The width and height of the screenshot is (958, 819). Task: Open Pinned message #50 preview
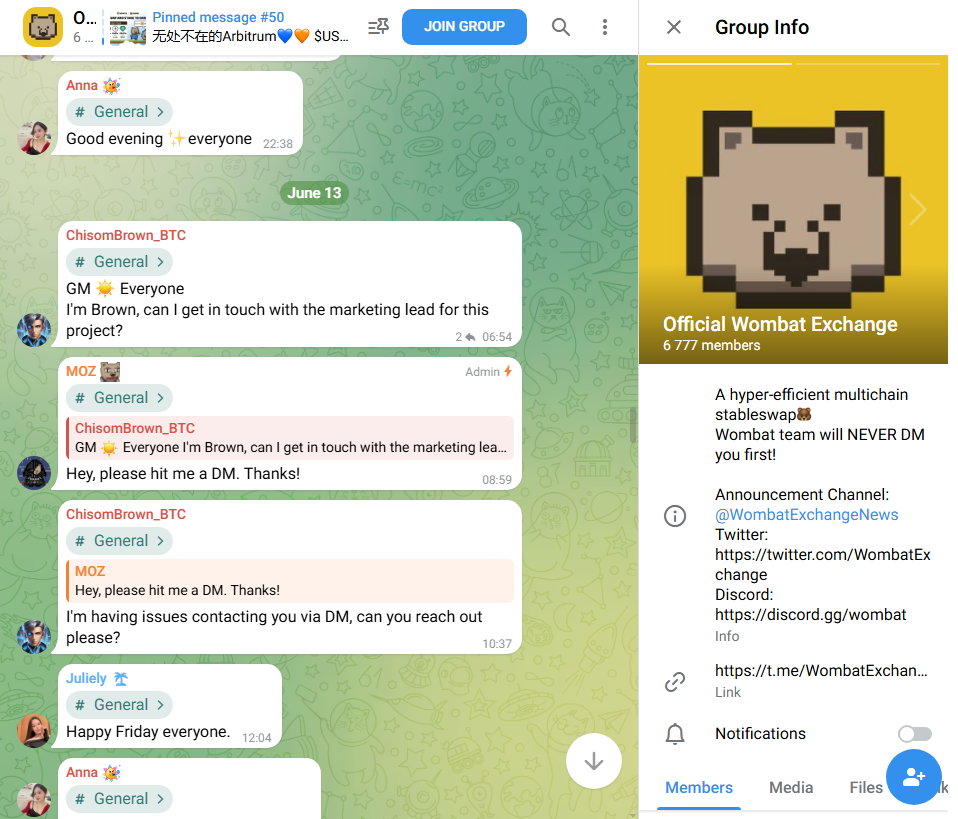(x=250, y=27)
